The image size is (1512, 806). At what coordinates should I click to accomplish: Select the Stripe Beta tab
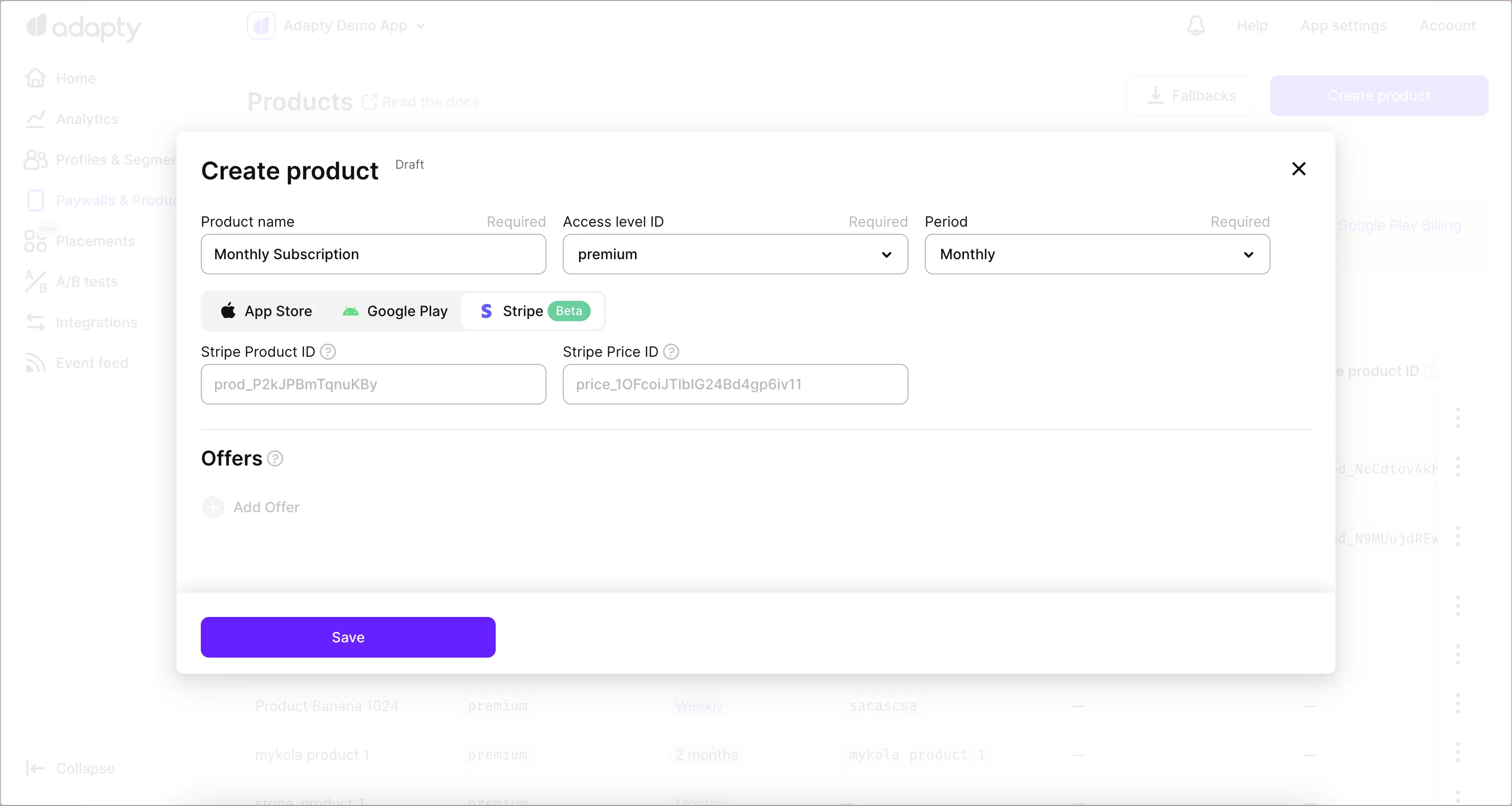coord(533,312)
